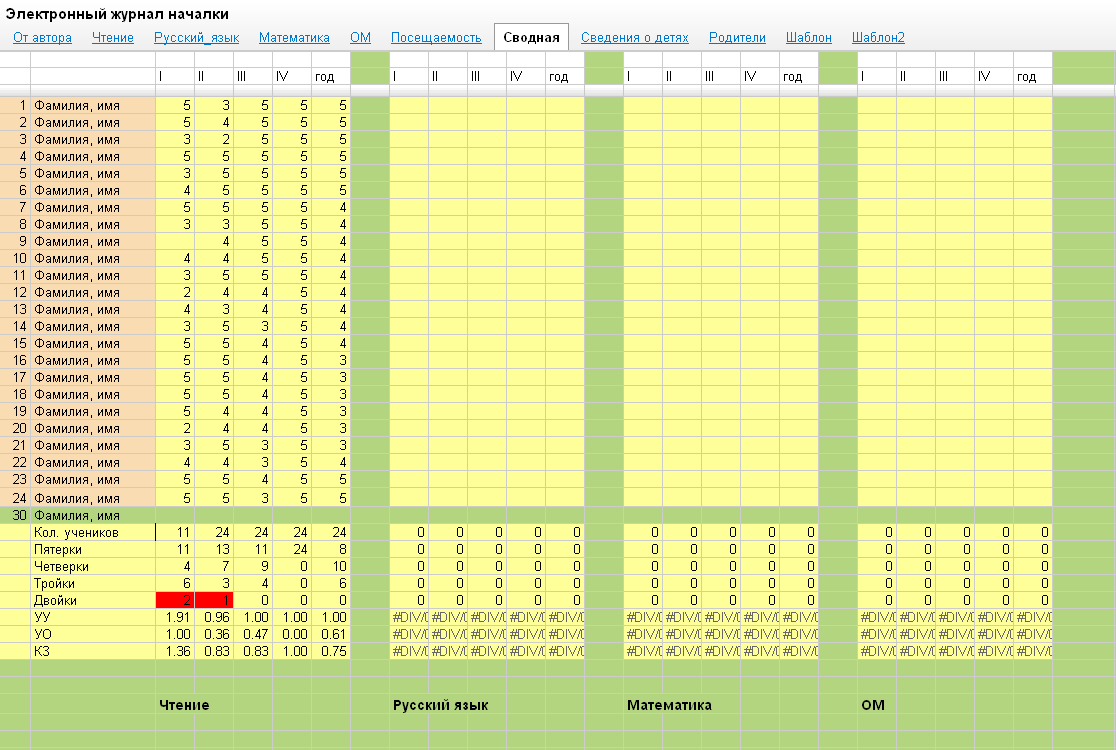
Task: Click the Русский язык section label at bottom
Action: pos(440,705)
